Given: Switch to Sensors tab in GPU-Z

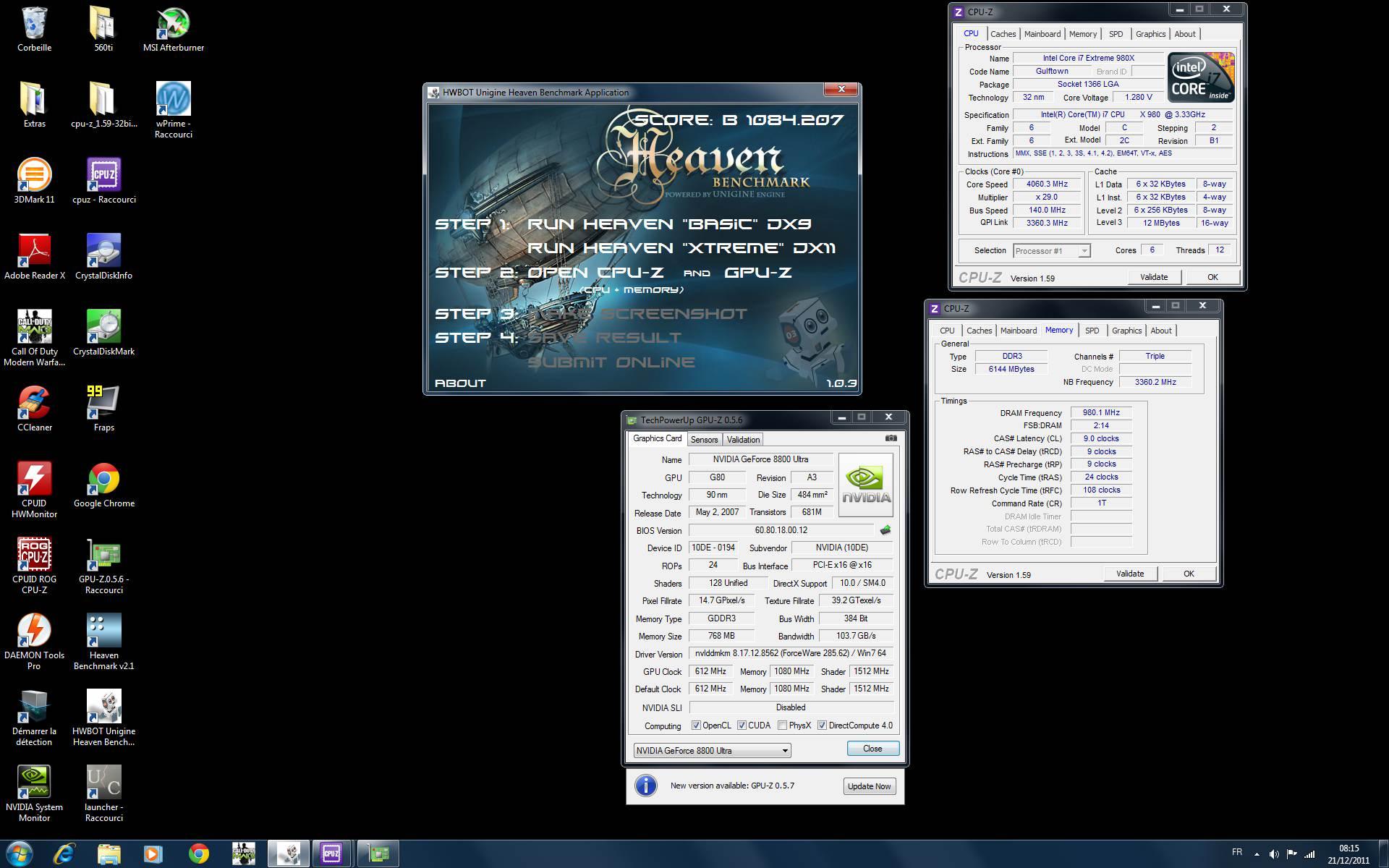Looking at the screenshot, I should 704,440.
